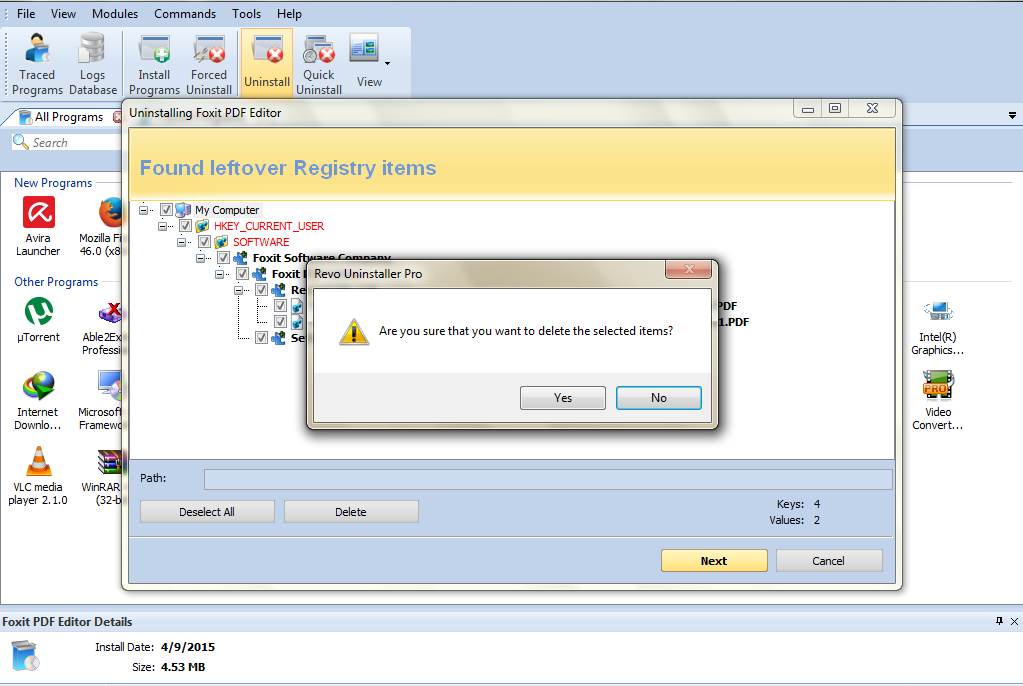The height and width of the screenshot is (686, 1023).
Task: Click the My Computer tree icon
Action: tap(183, 210)
